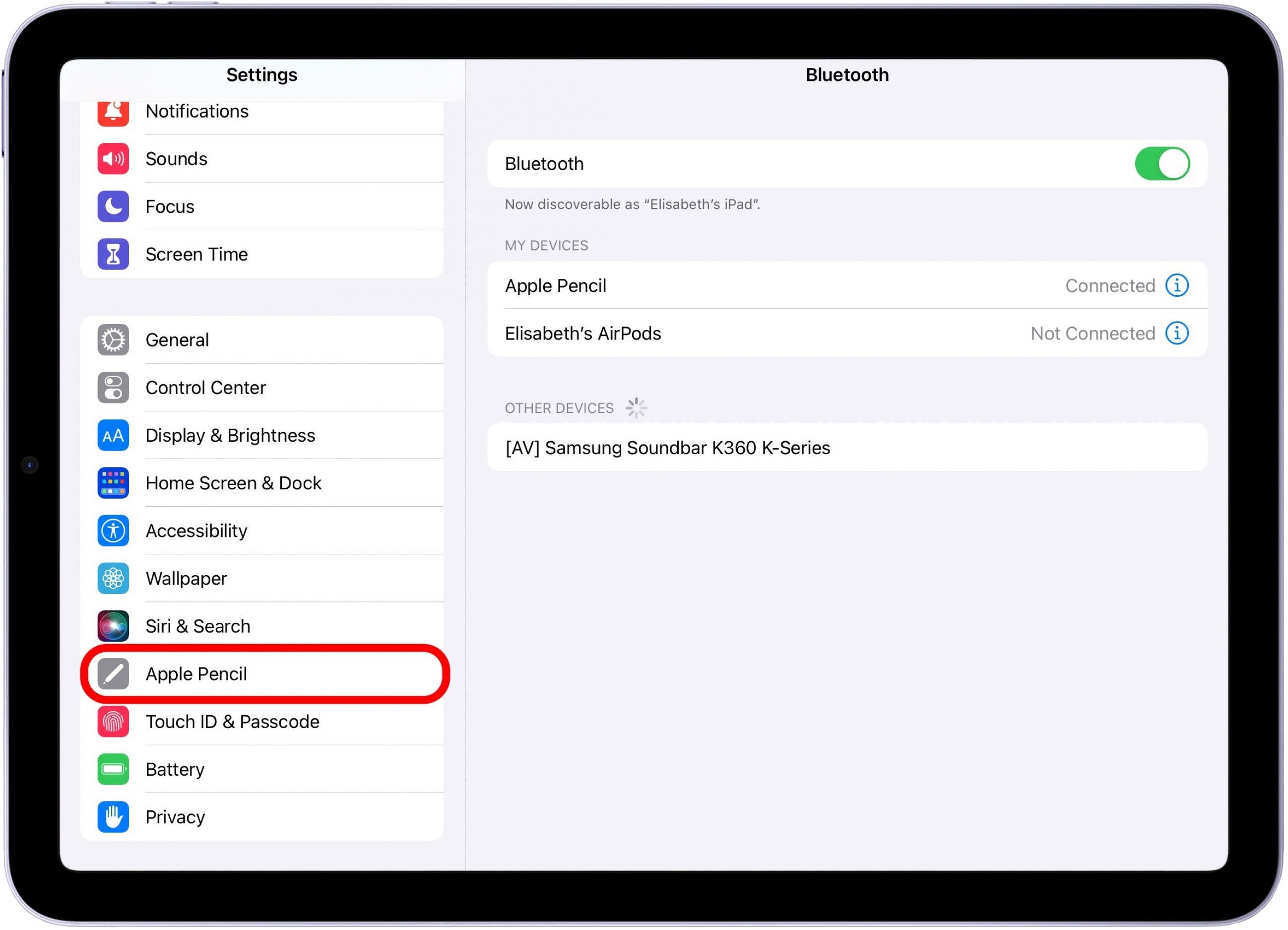Tap the Display & Brightness AA icon

[113, 435]
